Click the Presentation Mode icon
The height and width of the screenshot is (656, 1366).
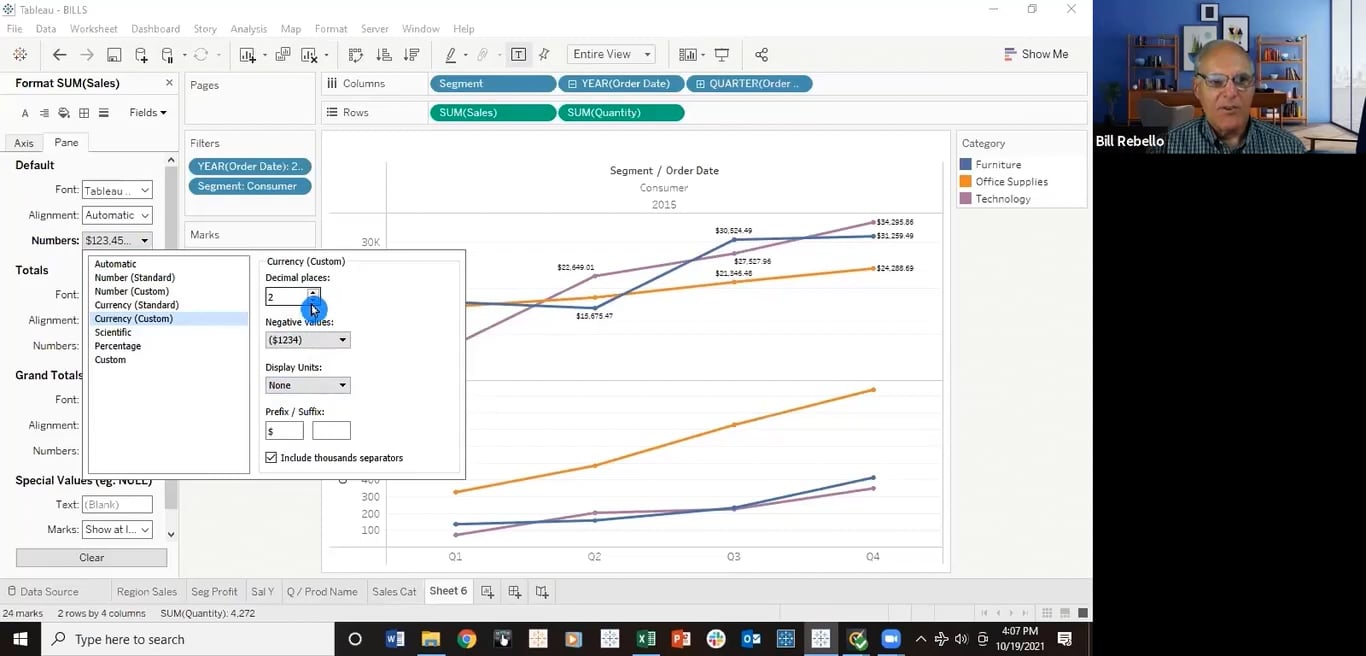point(722,55)
